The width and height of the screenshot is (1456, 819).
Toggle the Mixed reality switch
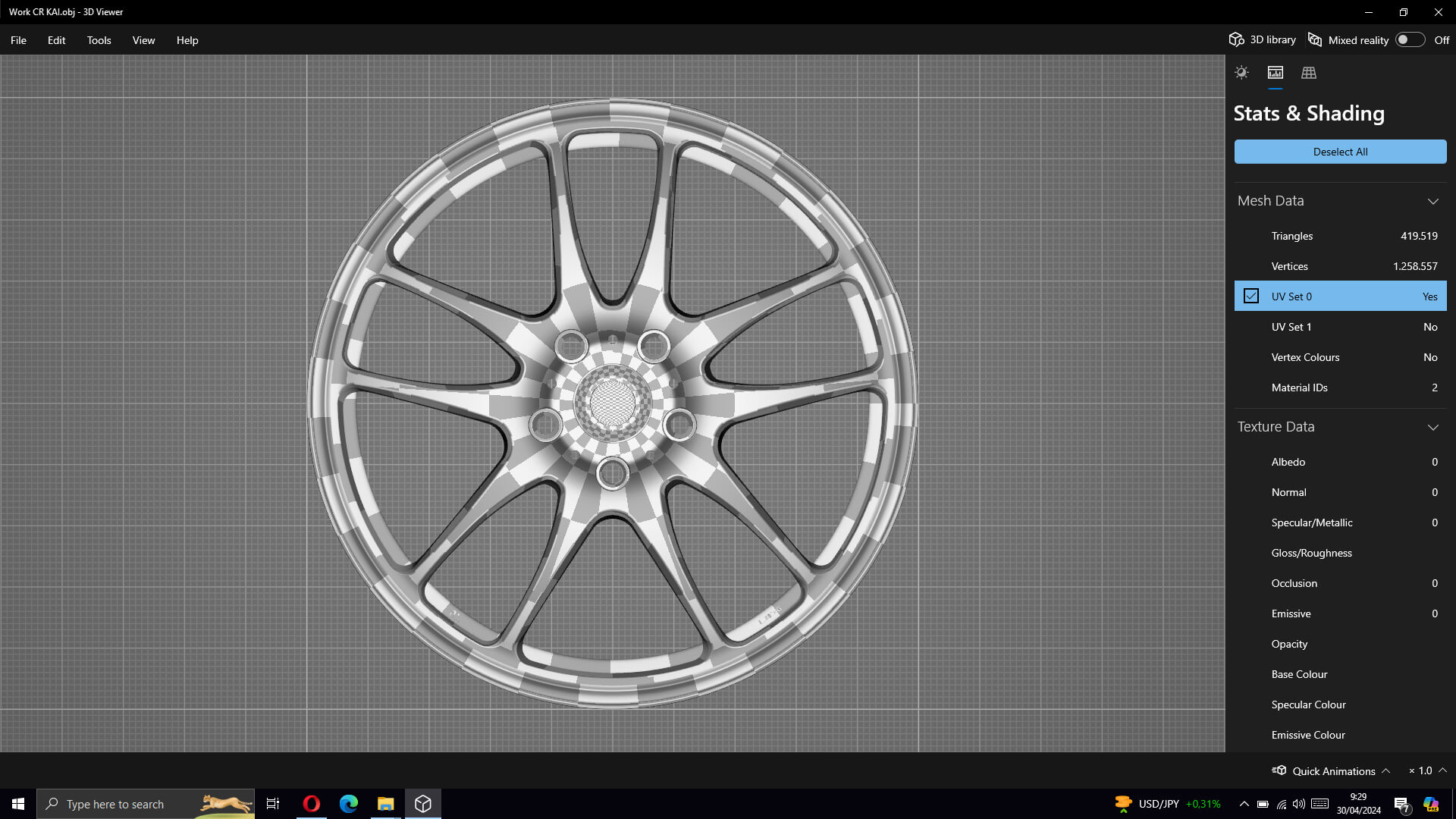tap(1410, 40)
